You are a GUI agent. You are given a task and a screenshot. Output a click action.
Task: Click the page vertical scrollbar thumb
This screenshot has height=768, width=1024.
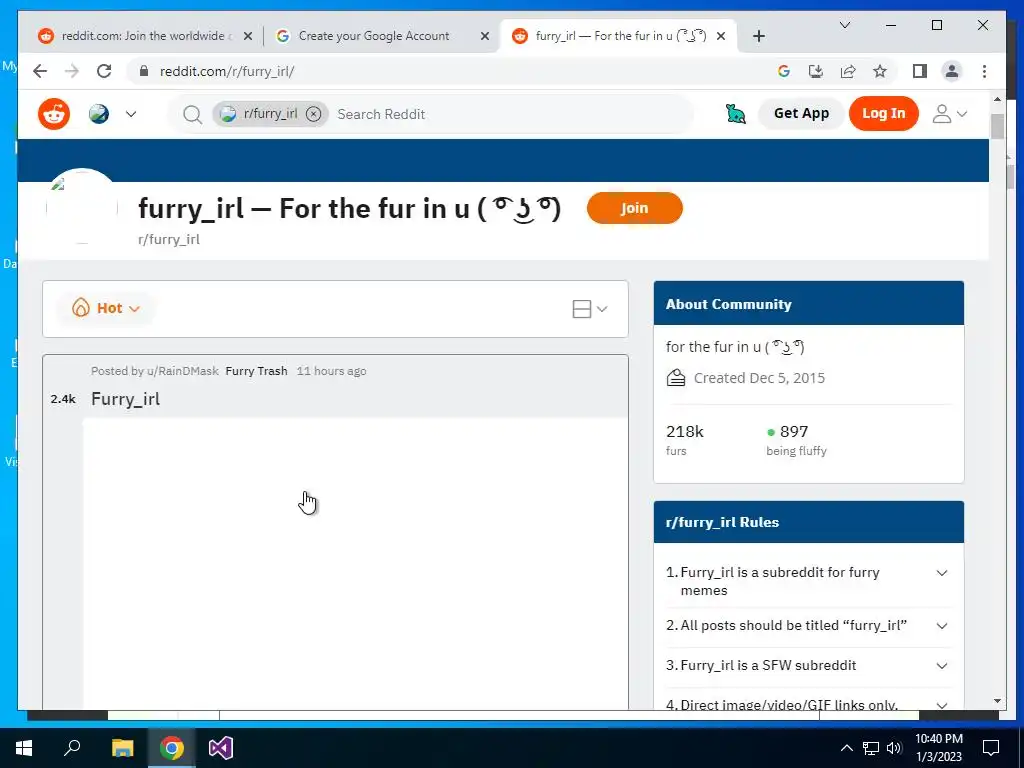coord(997,126)
